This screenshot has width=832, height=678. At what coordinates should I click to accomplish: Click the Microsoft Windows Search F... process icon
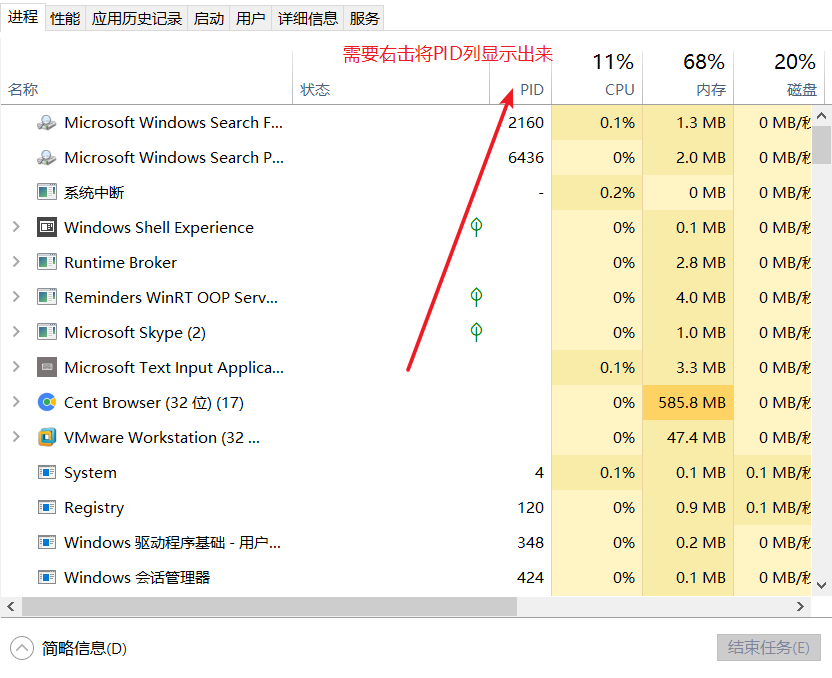tap(47, 123)
